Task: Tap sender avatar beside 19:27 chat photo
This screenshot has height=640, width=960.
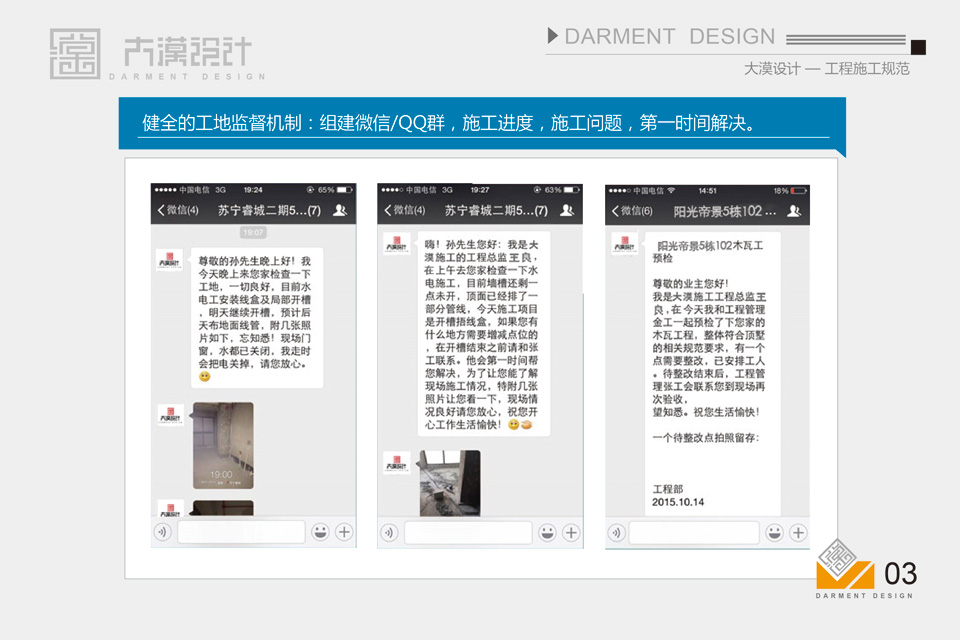Action: 396,462
